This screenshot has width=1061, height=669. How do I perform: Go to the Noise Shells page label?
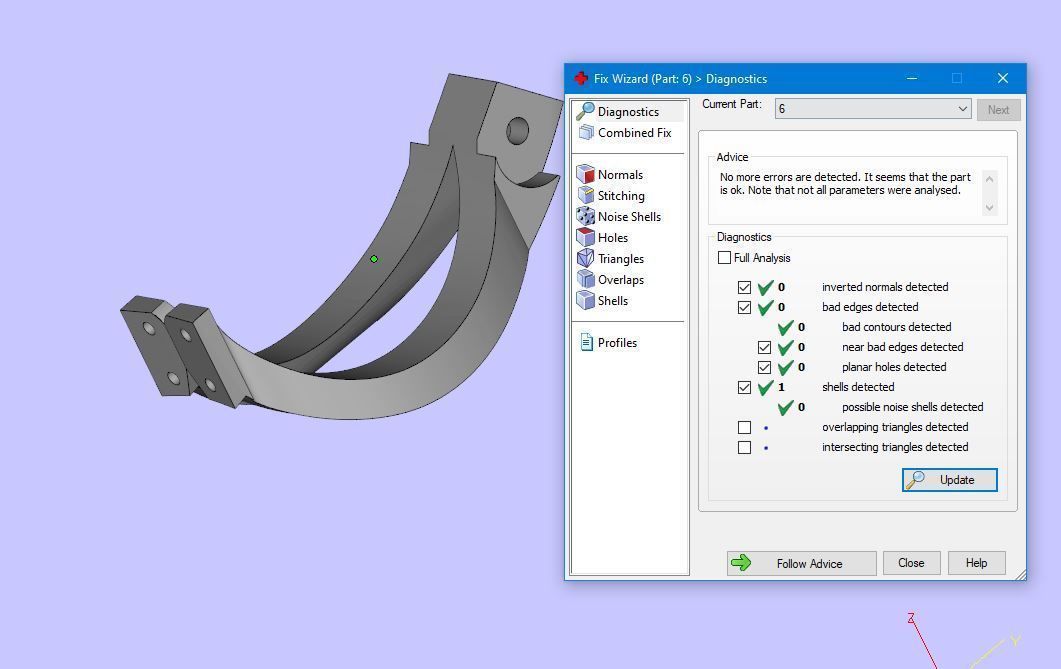tap(629, 216)
